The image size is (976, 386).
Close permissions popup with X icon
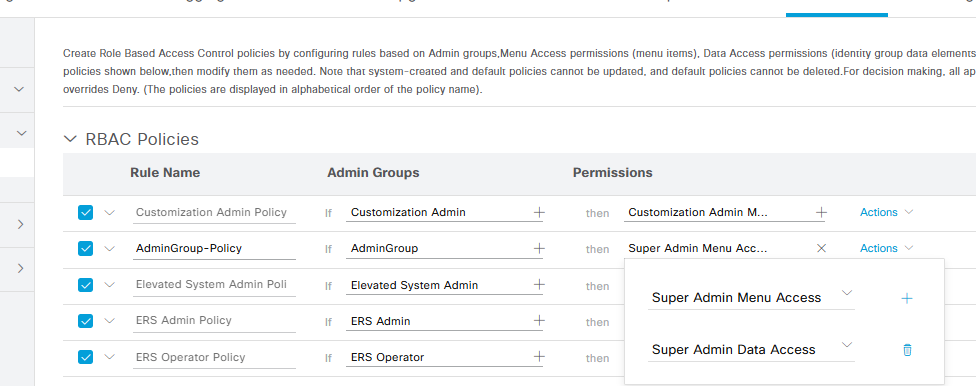click(x=821, y=248)
